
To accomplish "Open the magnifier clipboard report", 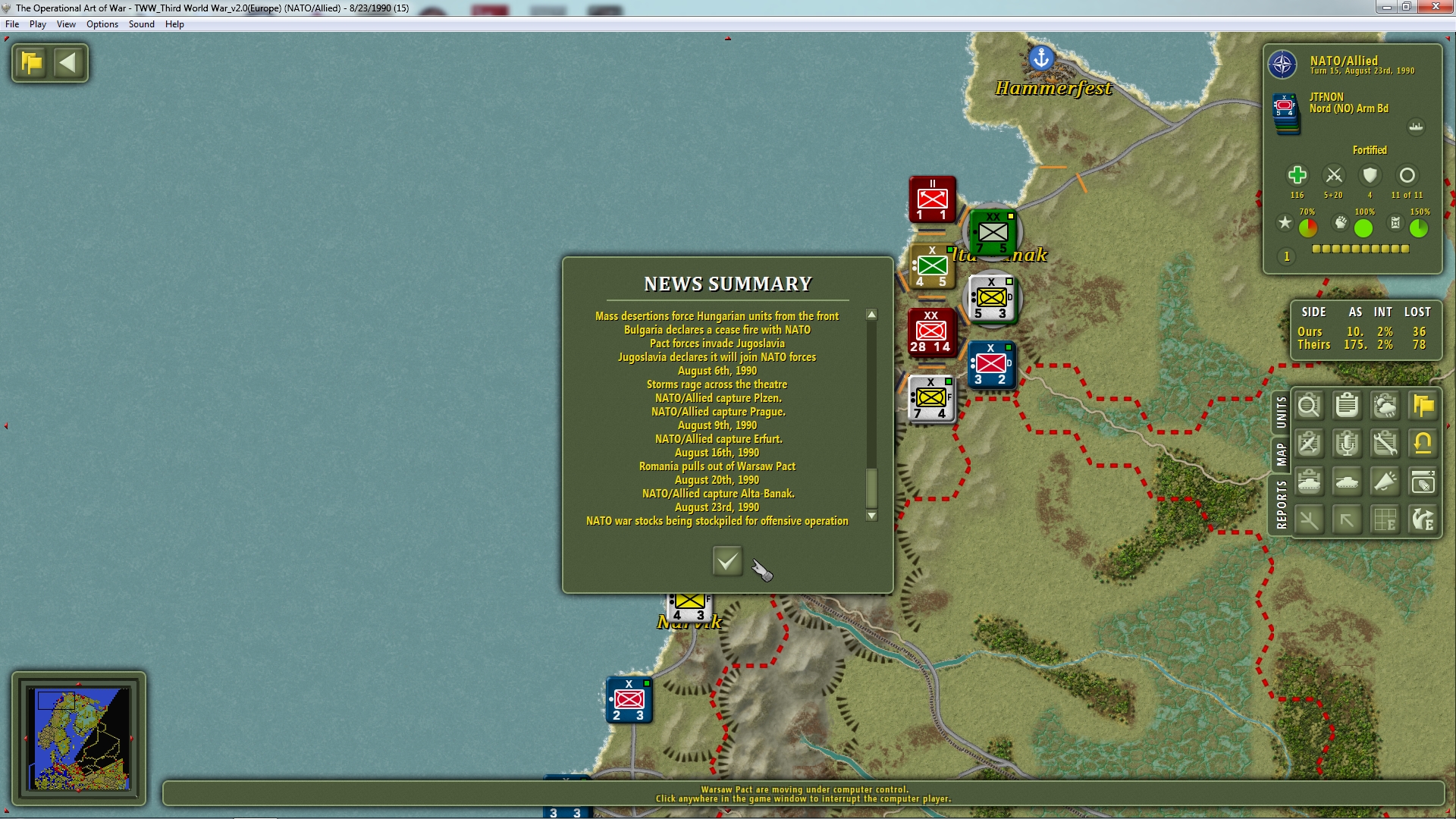I will coord(1309,406).
